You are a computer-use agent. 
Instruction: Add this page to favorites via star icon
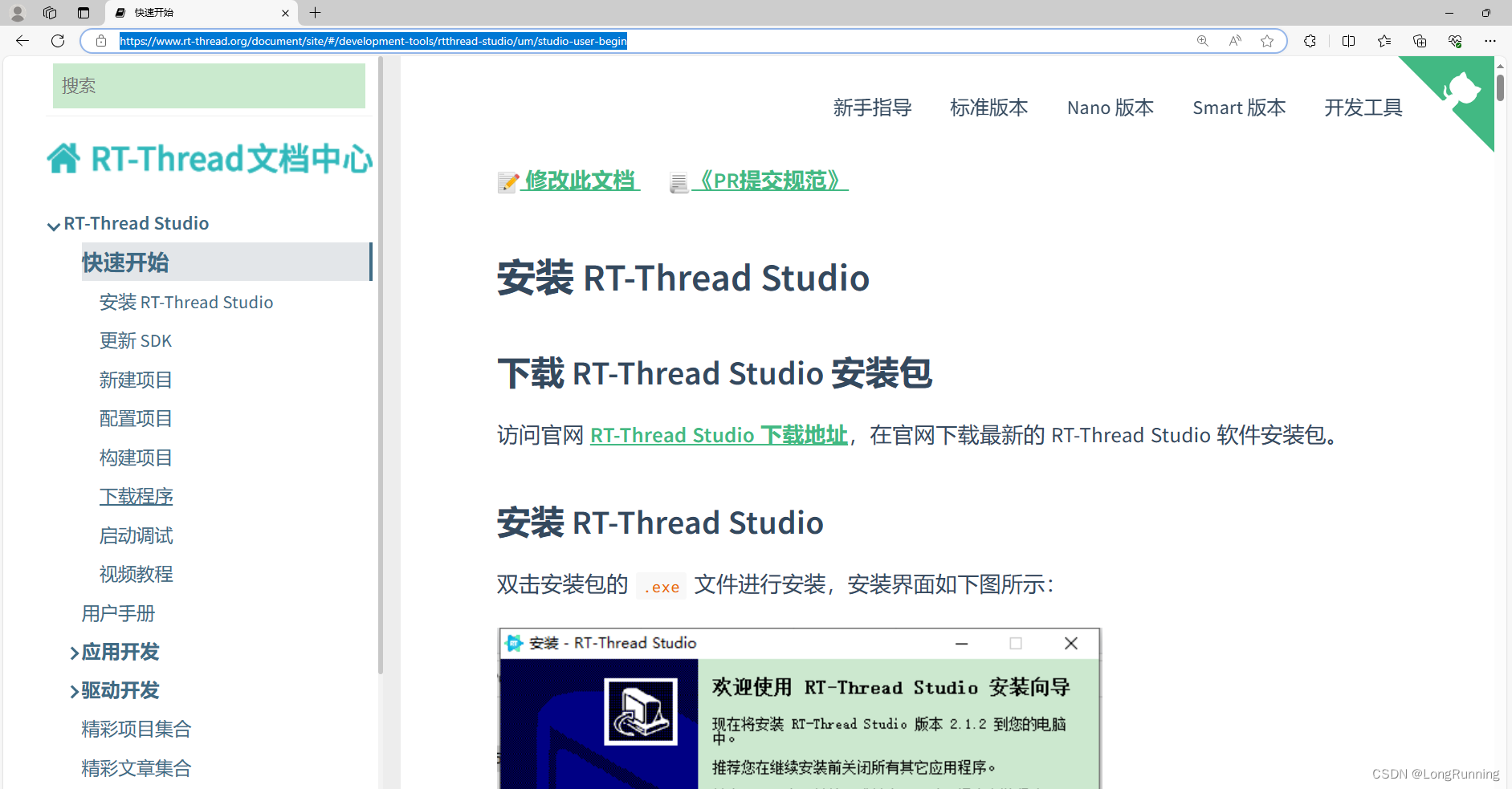click(x=1268, y=41)
